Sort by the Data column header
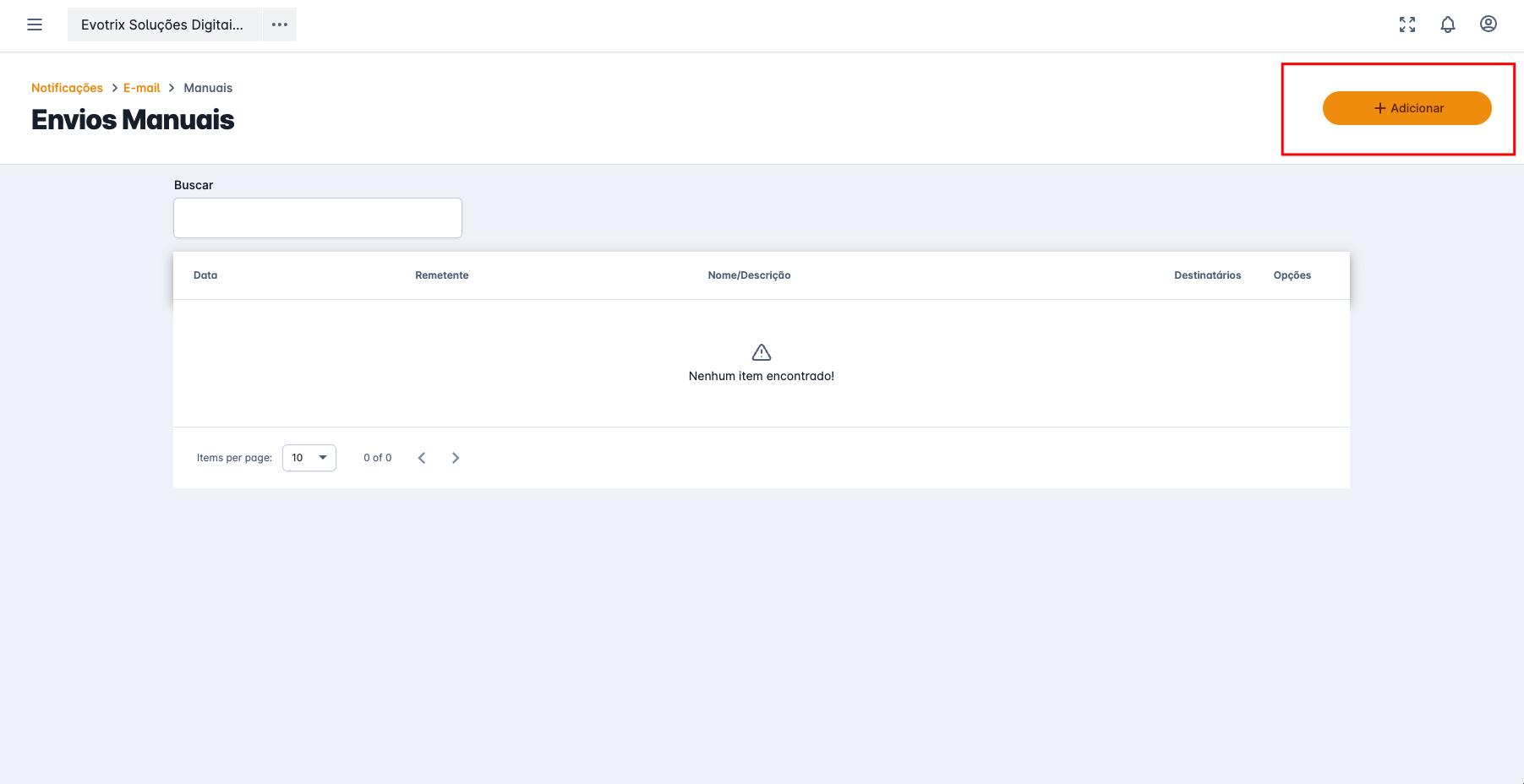The height and width of the screenshot is (784, 1524). (205, 275)
